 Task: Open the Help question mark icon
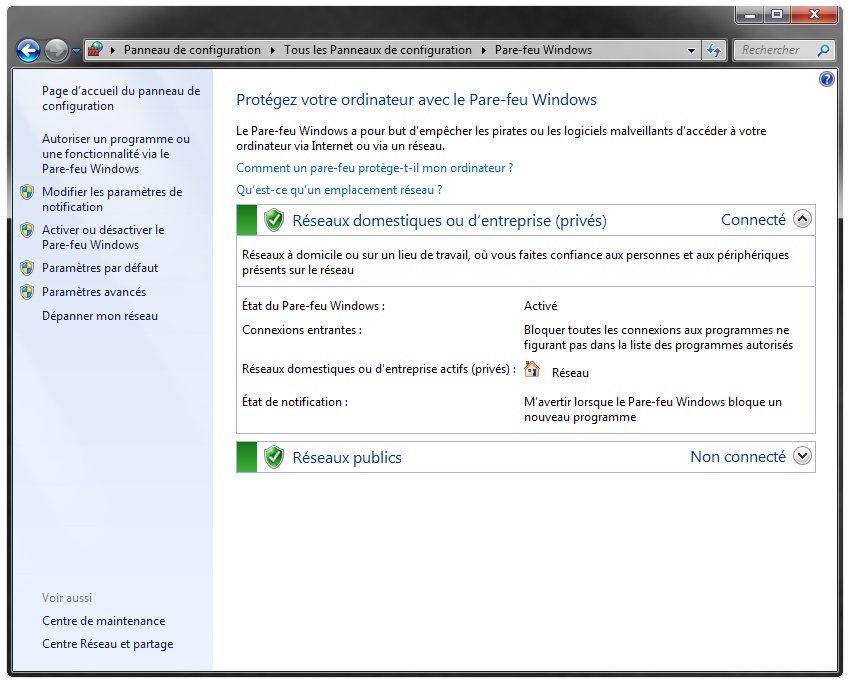click(826, 80)
